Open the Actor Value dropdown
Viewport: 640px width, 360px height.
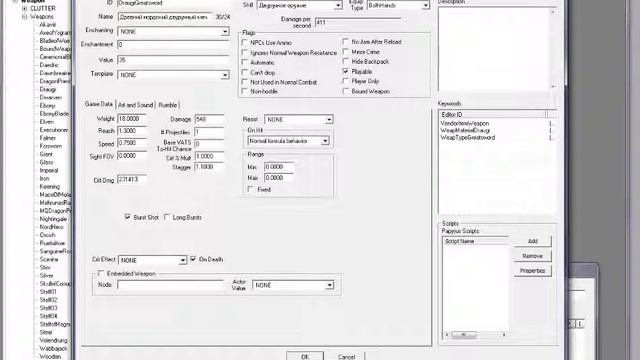pos(329,285)
